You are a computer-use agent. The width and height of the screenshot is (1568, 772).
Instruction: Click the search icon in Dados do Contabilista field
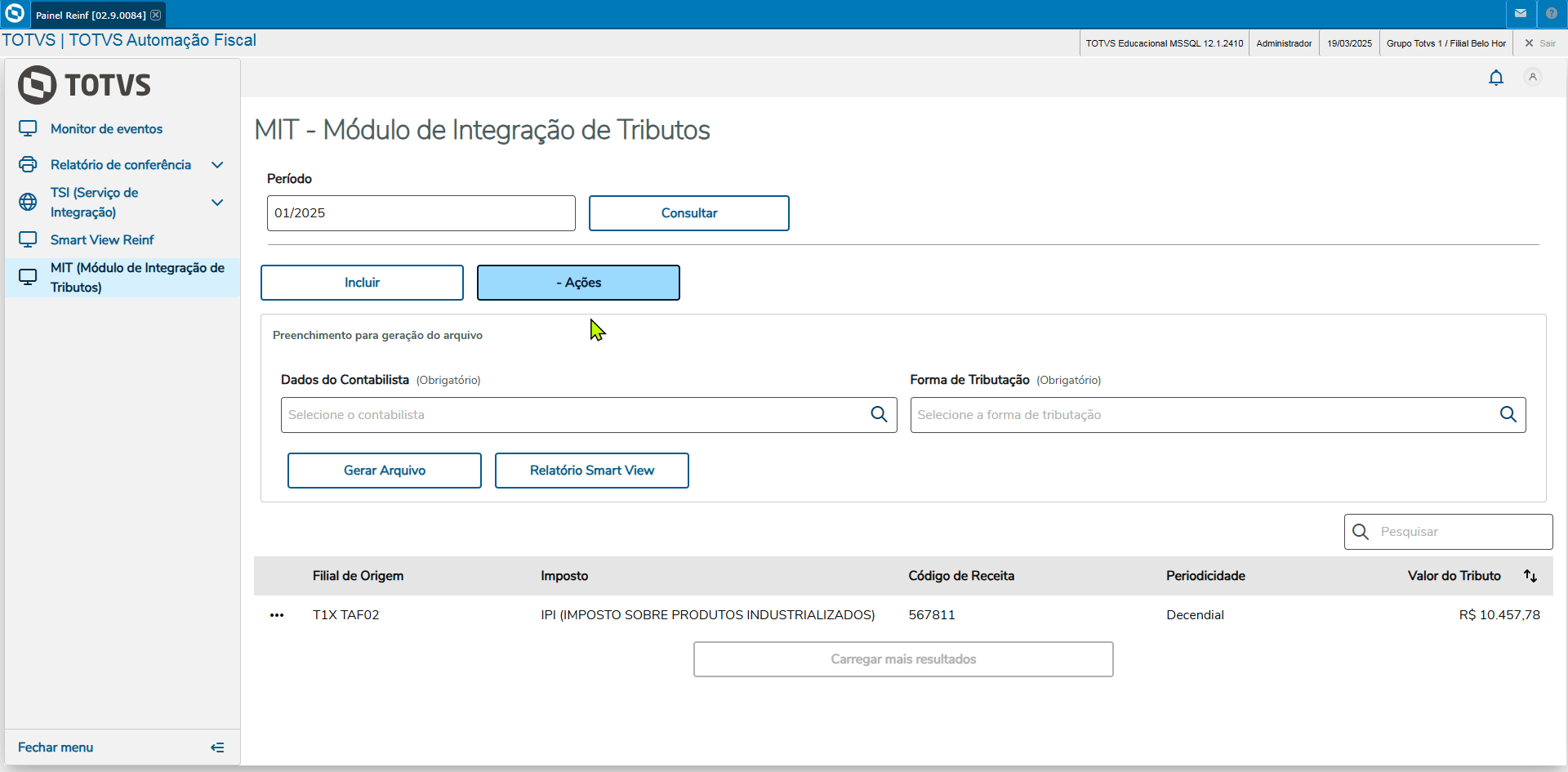click(879, 414)
